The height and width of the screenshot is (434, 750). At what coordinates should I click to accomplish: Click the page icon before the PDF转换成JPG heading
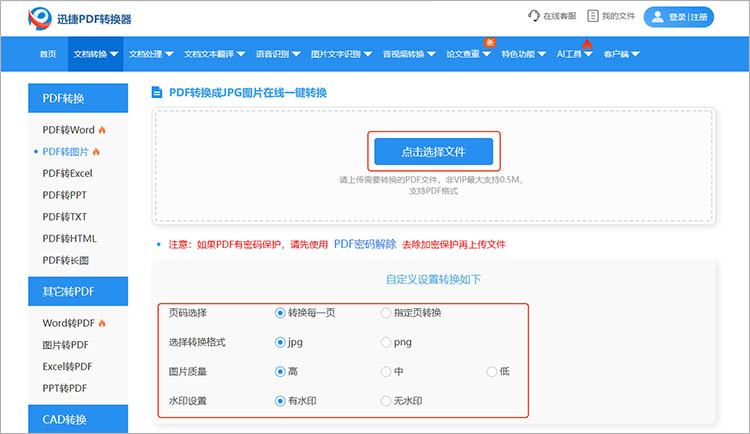point(156,92)
